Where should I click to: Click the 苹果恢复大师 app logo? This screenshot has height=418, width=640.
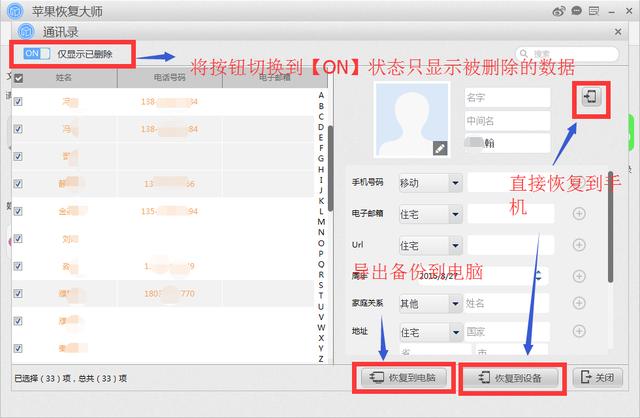coord(15,11)
